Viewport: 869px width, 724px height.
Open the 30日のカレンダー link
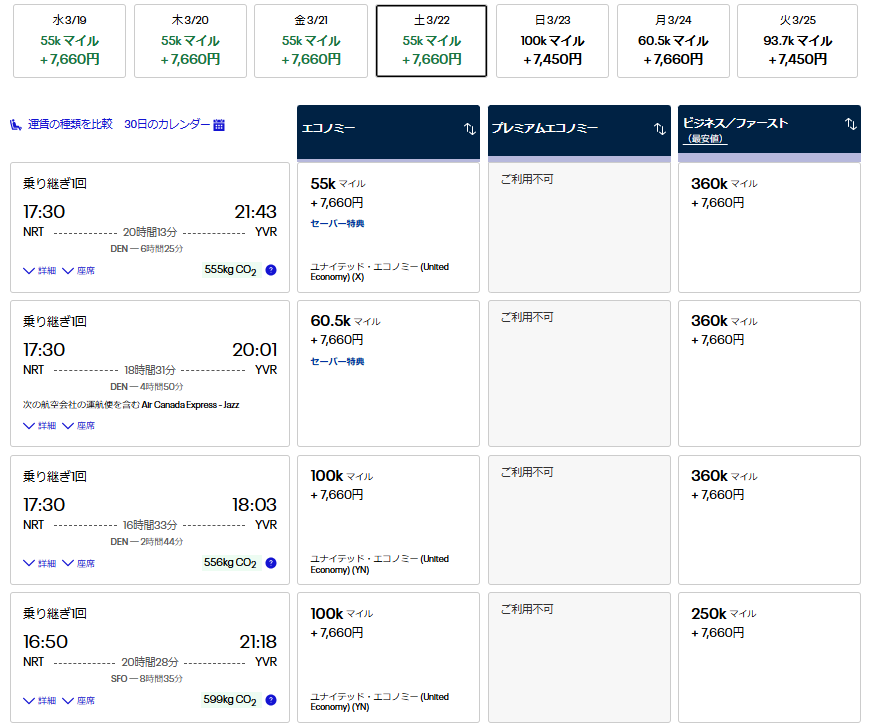click(x=167, y=125)
